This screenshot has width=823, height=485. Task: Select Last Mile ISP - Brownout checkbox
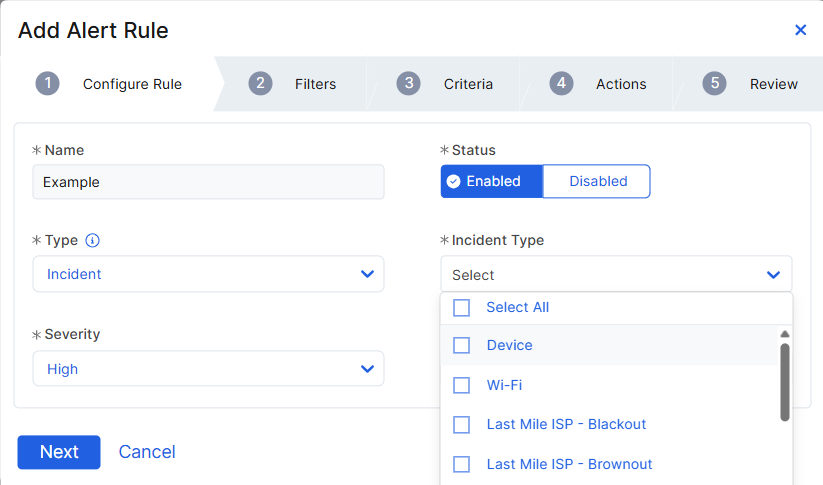461,464
